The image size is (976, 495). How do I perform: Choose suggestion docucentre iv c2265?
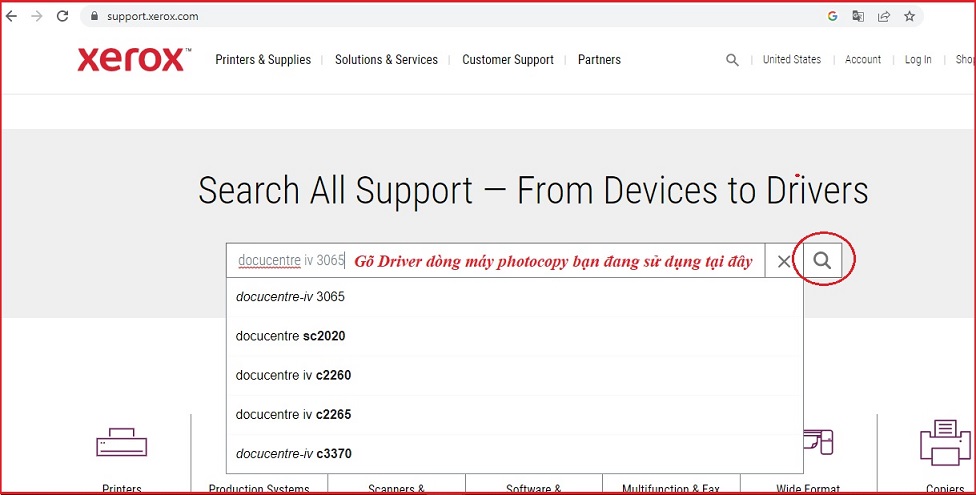tap(514, 415)
